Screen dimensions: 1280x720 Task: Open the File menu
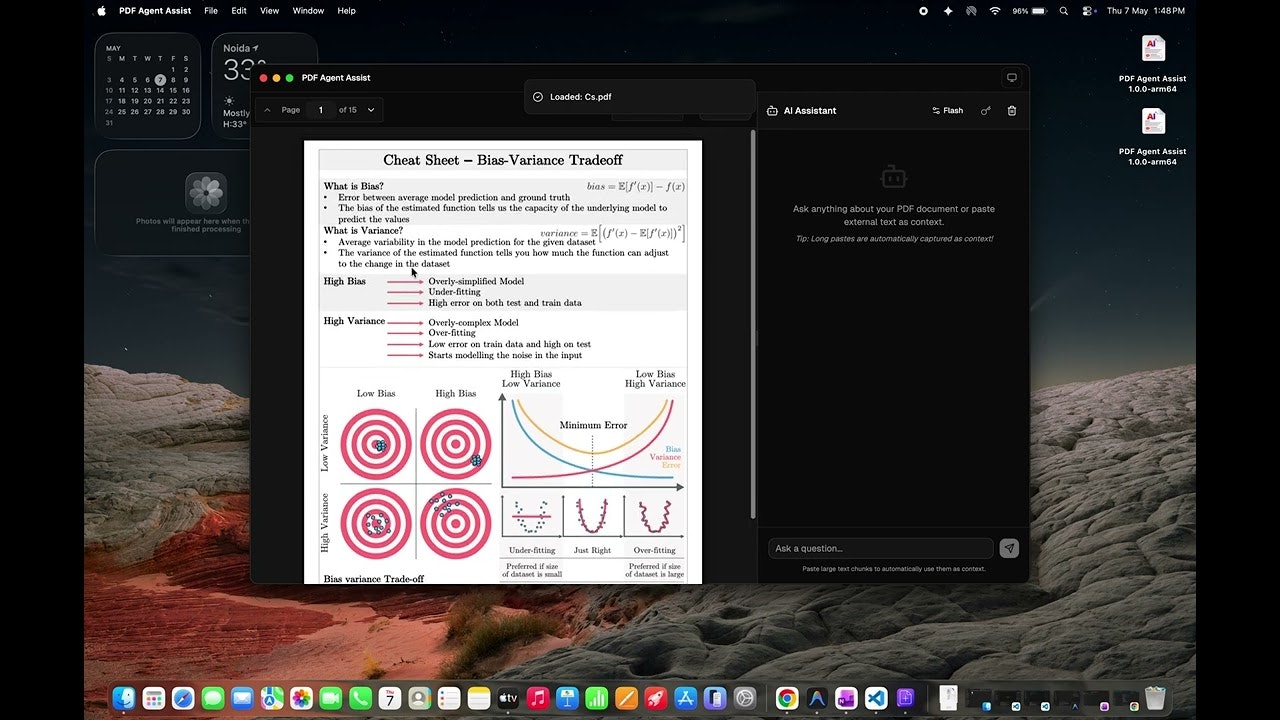[x=211, y=11]
